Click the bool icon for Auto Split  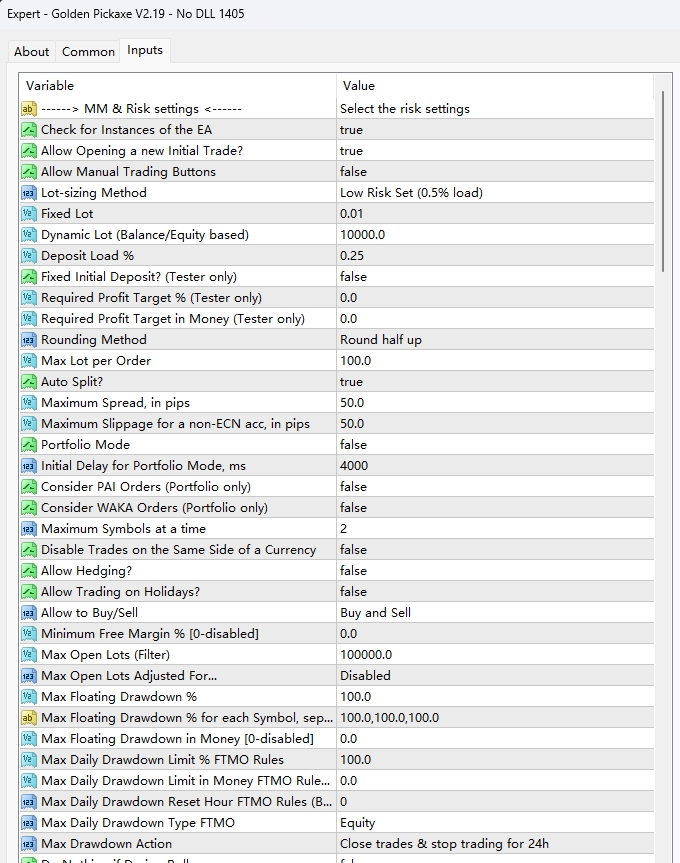pos(29,382)
